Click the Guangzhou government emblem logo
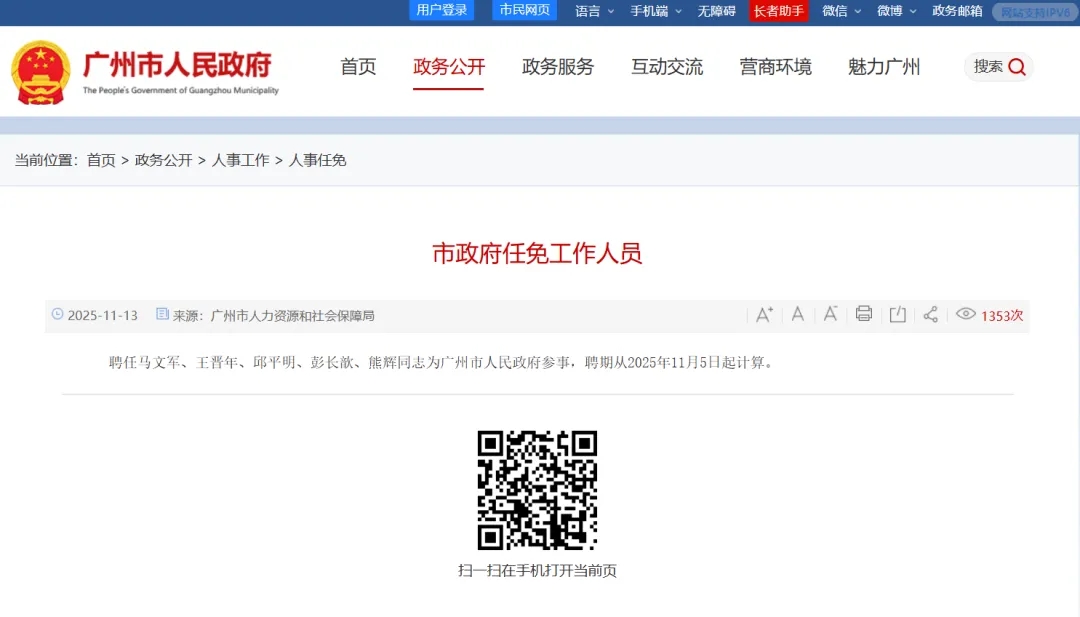This screenshot has height=617, width=1080. tap(41, 72)
